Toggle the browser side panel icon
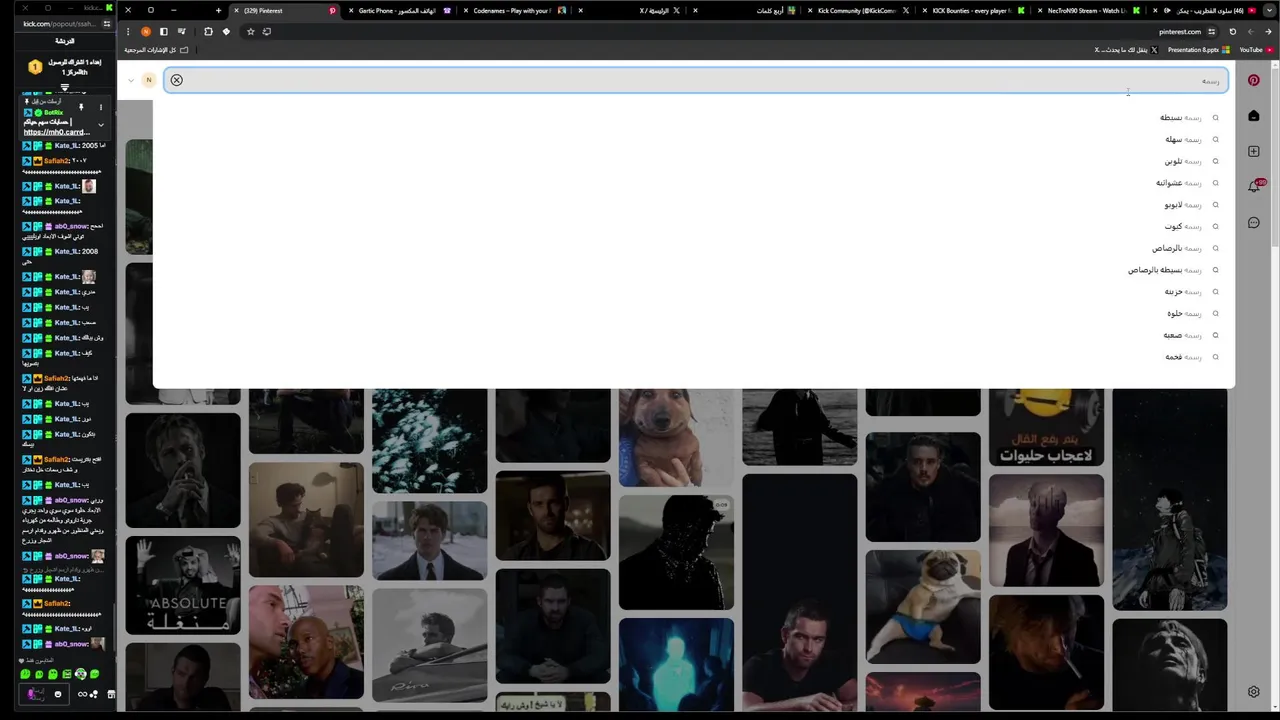 (x=164, y=31)
